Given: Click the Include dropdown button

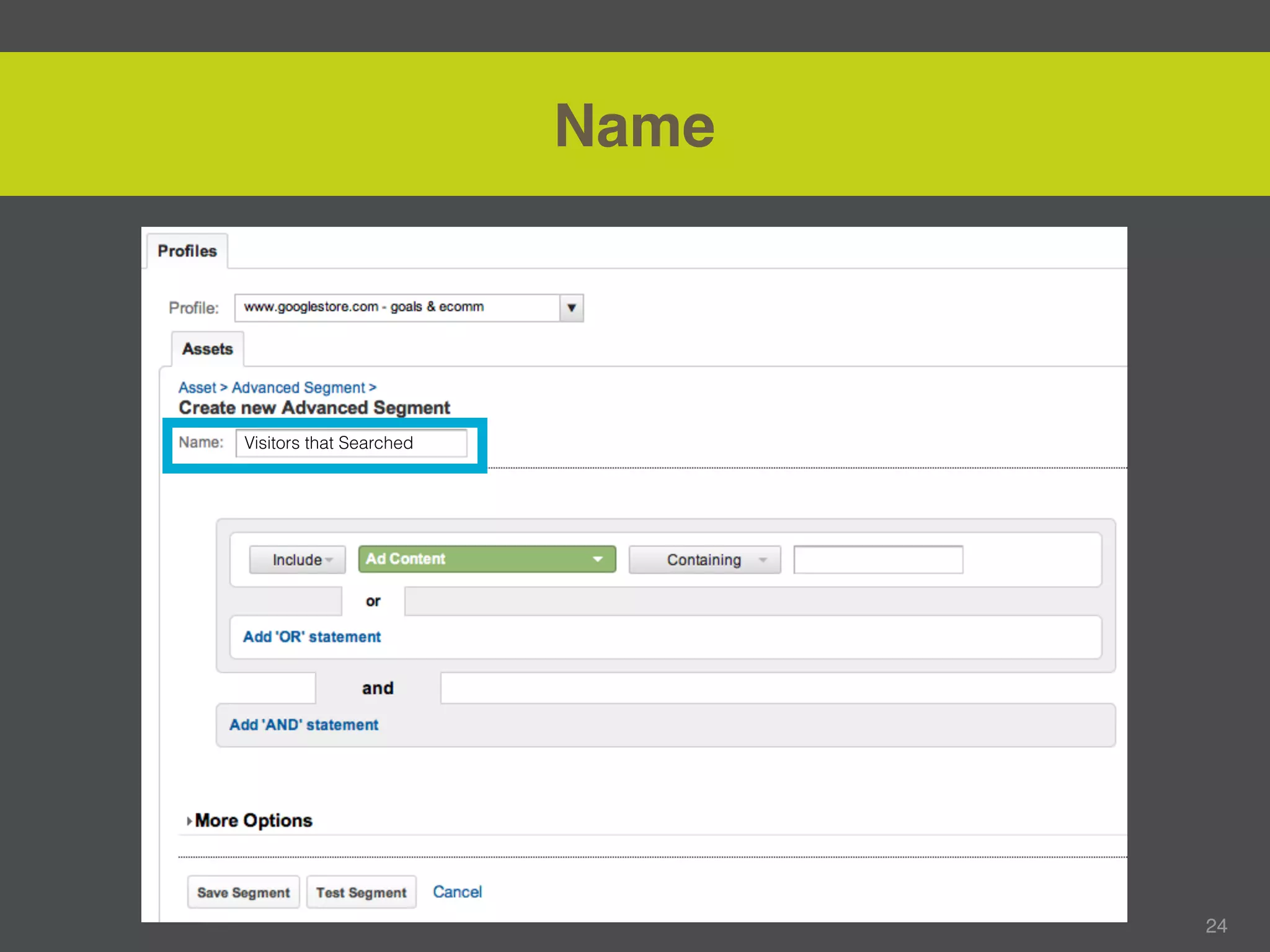Looking at the screenshot, I should 298,560.
